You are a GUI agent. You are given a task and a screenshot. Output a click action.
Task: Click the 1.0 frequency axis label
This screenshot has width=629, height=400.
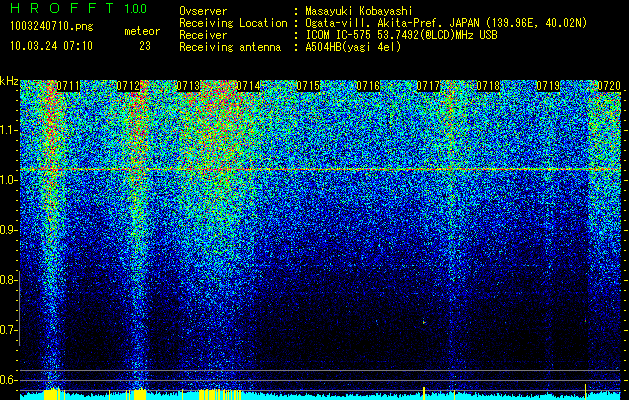(8, 180)
